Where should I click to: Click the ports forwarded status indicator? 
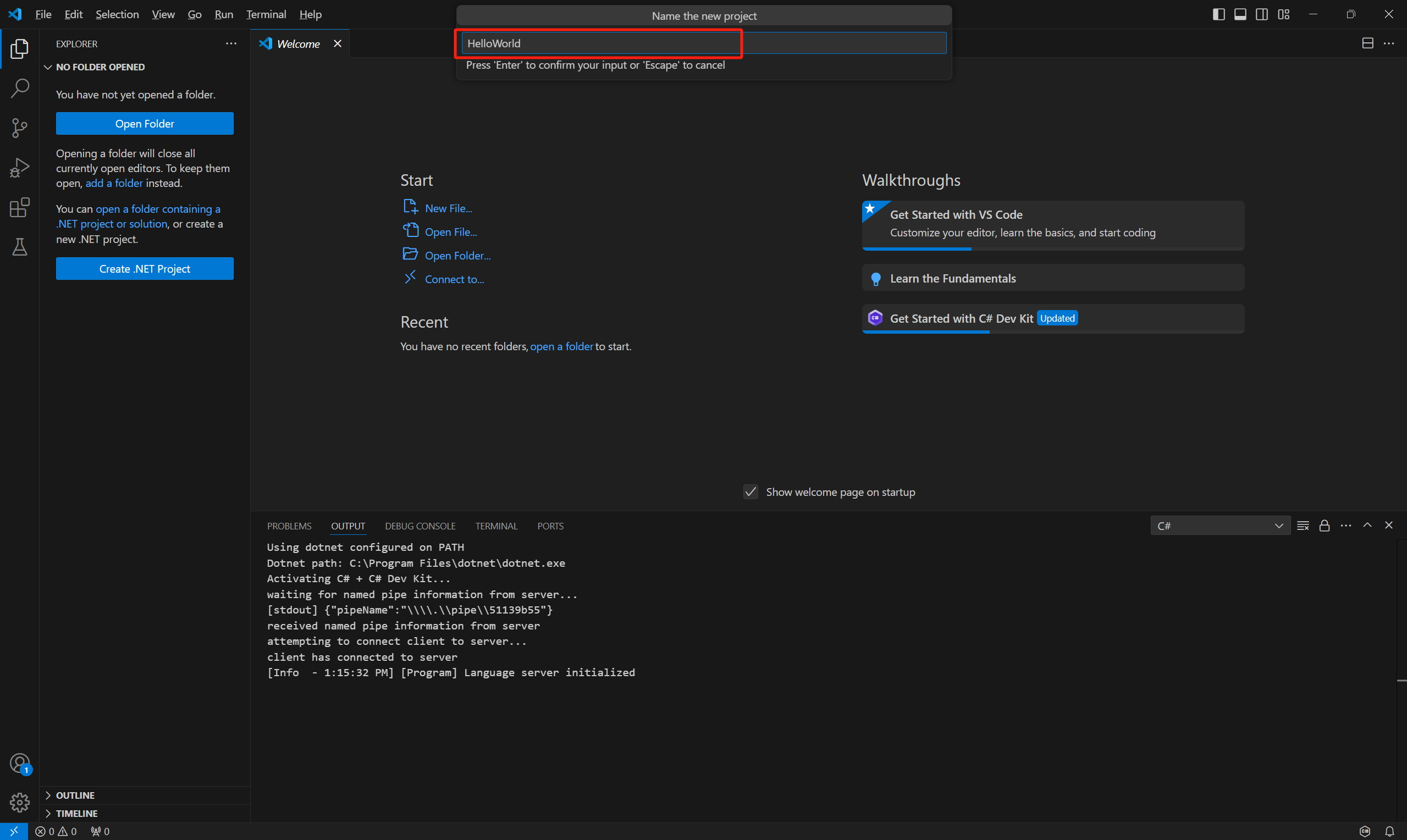[x=100, y=832]
